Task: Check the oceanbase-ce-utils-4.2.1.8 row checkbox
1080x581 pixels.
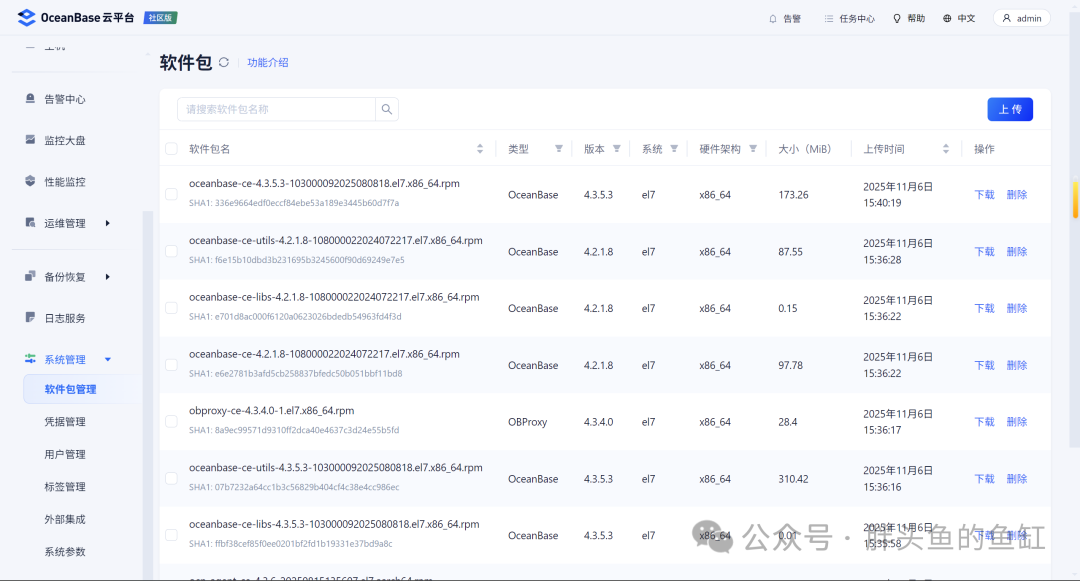Action: (x=172, y=251)
